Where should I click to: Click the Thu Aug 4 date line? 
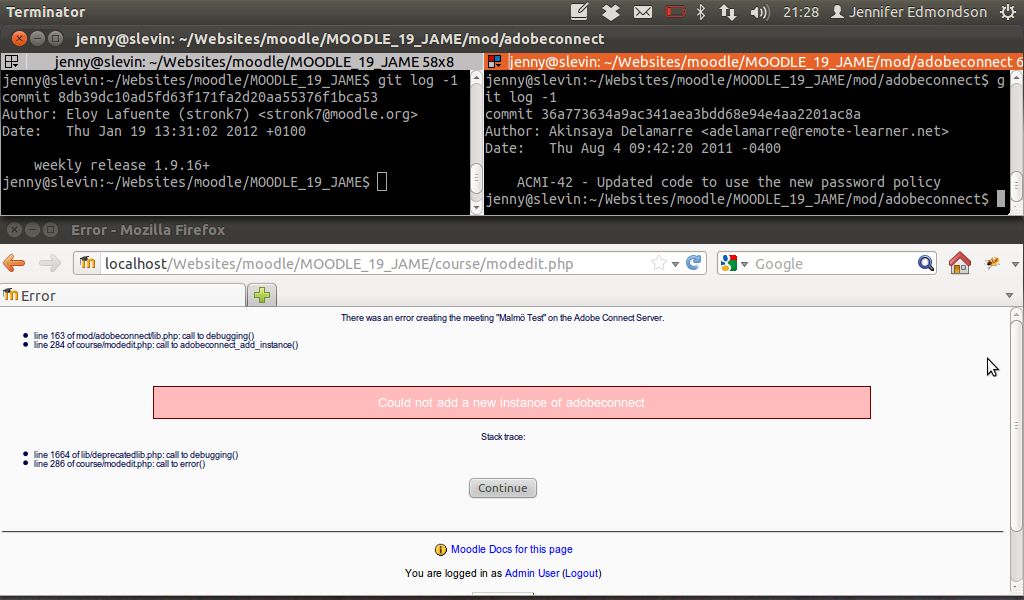pyautogui.click(x=633, y=148)
